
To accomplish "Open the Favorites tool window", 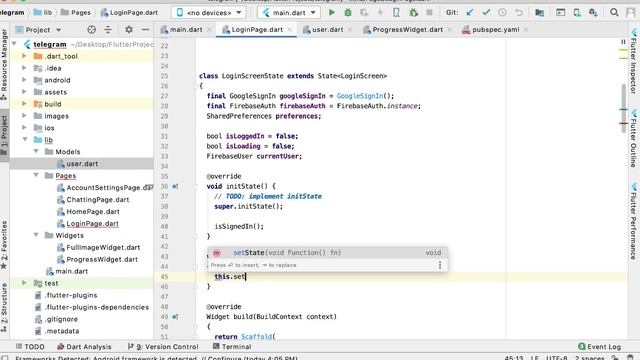I will (x=4, y=245).
